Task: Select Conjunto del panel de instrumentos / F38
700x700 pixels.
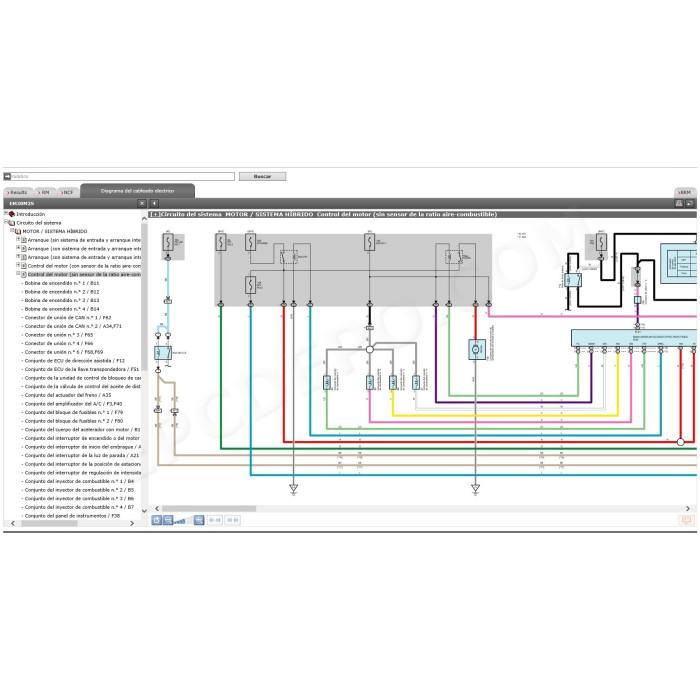Action: 72,516
